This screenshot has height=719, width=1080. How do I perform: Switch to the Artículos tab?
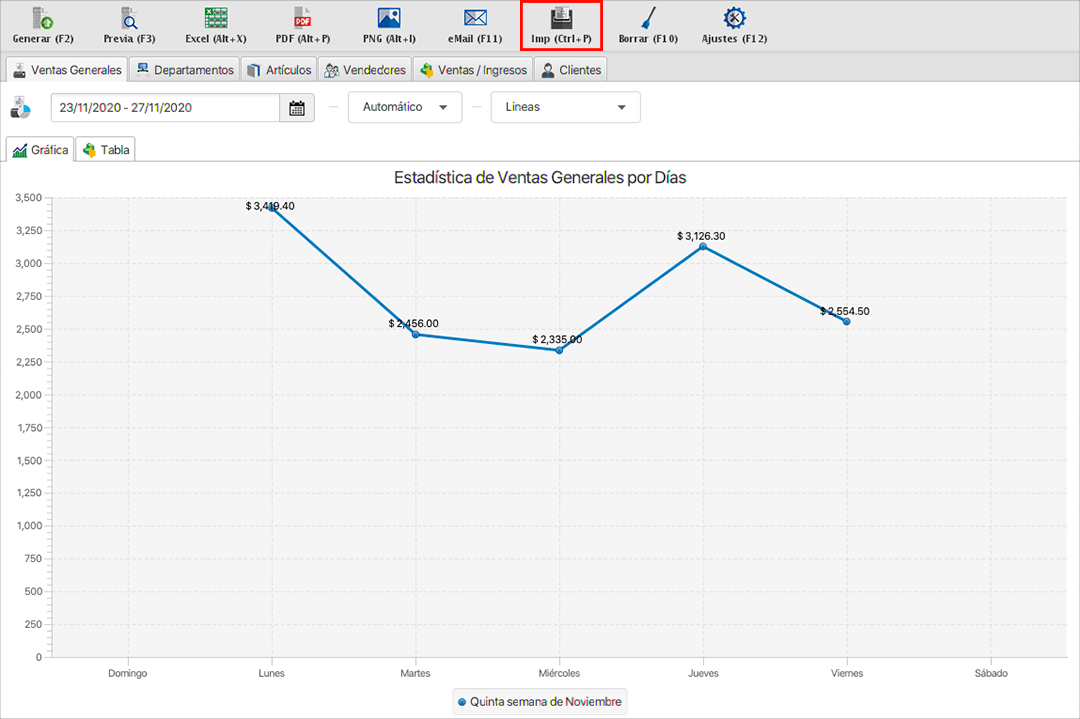(279, 70)
